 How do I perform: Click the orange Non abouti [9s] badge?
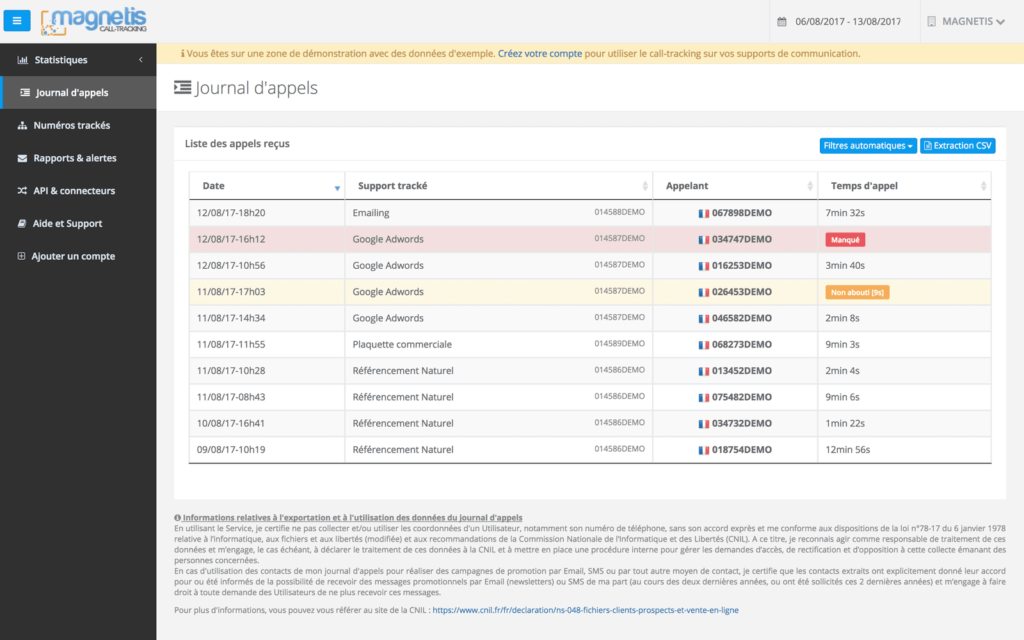coord(857,293)
